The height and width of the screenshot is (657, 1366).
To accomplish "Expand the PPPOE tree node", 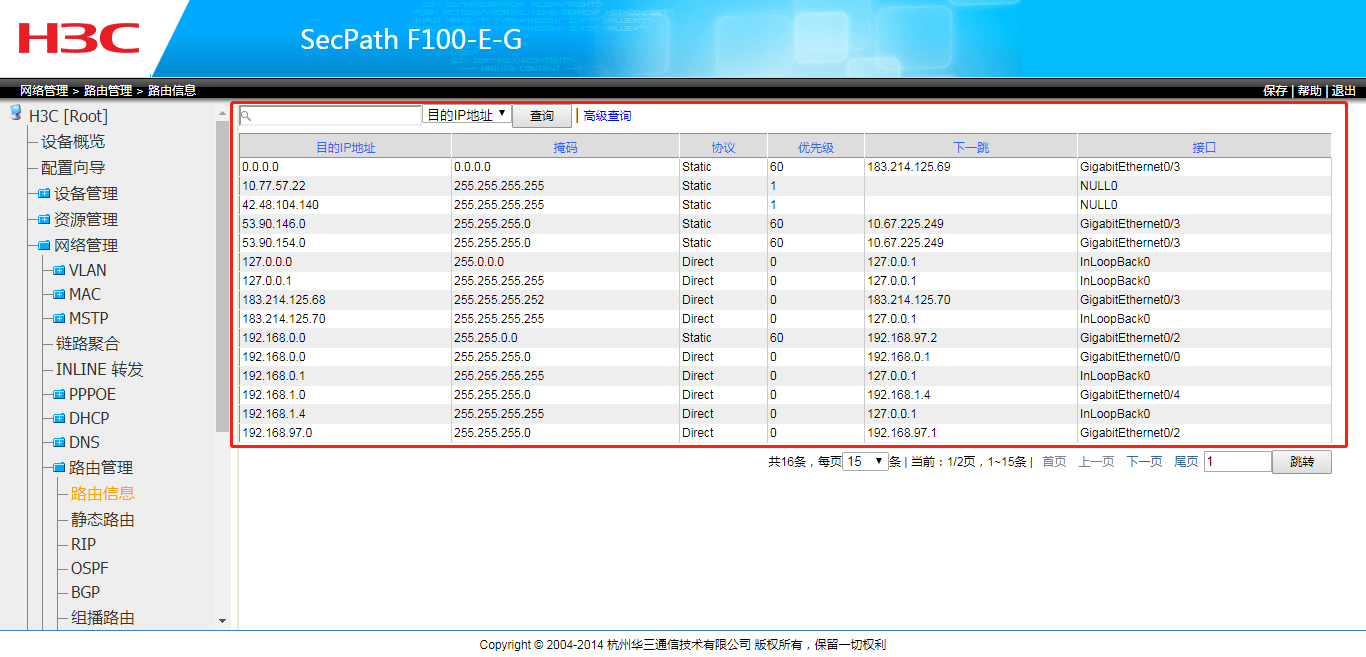I will (59, 394).
